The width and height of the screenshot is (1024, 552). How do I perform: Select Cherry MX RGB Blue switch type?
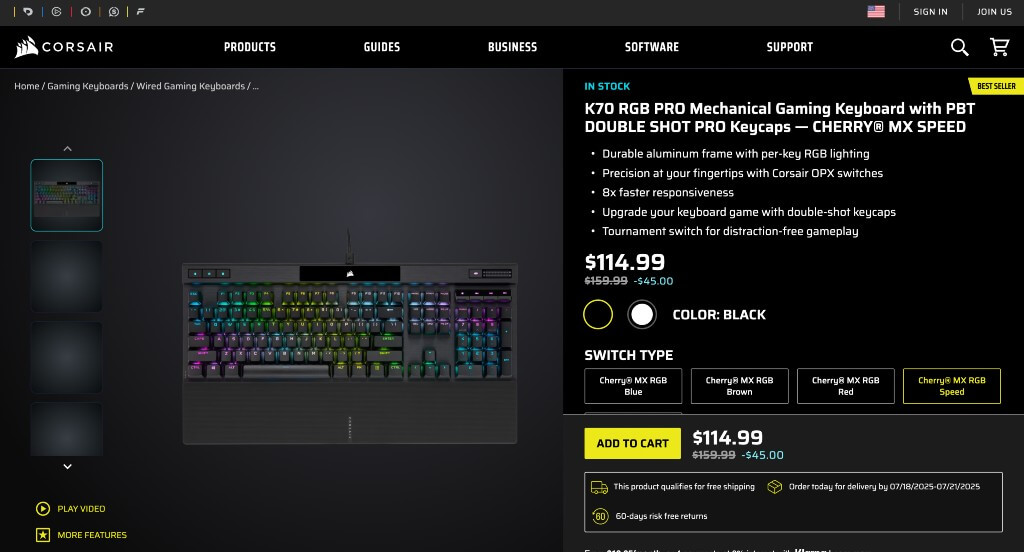click(x=633, y=386)
